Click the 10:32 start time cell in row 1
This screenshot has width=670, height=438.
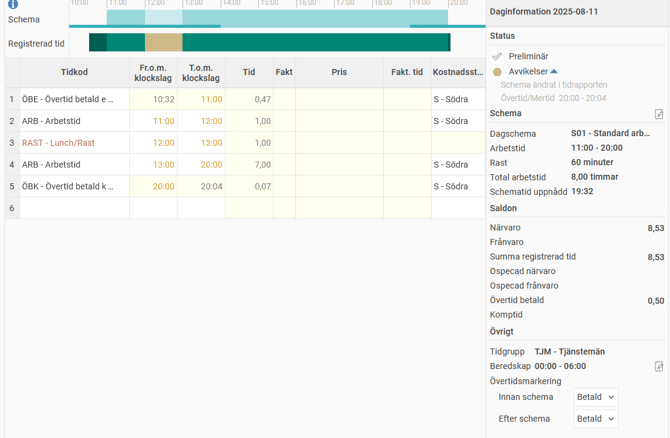click(x=153, y=99)
